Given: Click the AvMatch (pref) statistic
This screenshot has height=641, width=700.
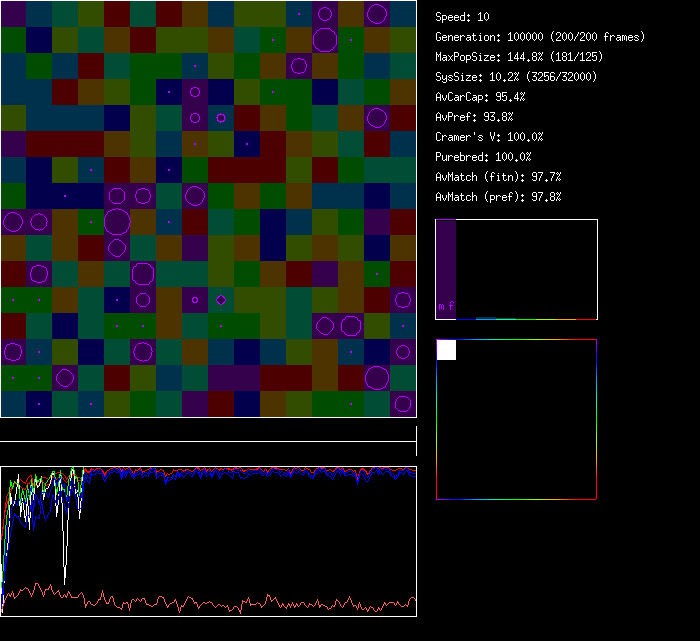Looking at the screenshot, I should click(x=498, y=197).
